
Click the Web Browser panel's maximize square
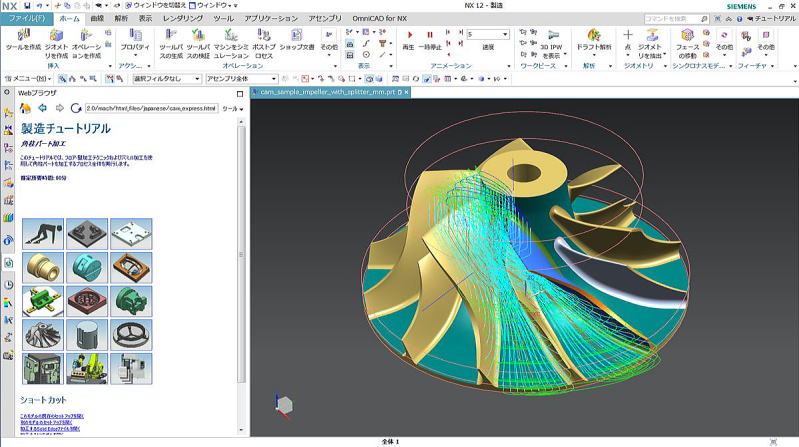coord(240,94)
